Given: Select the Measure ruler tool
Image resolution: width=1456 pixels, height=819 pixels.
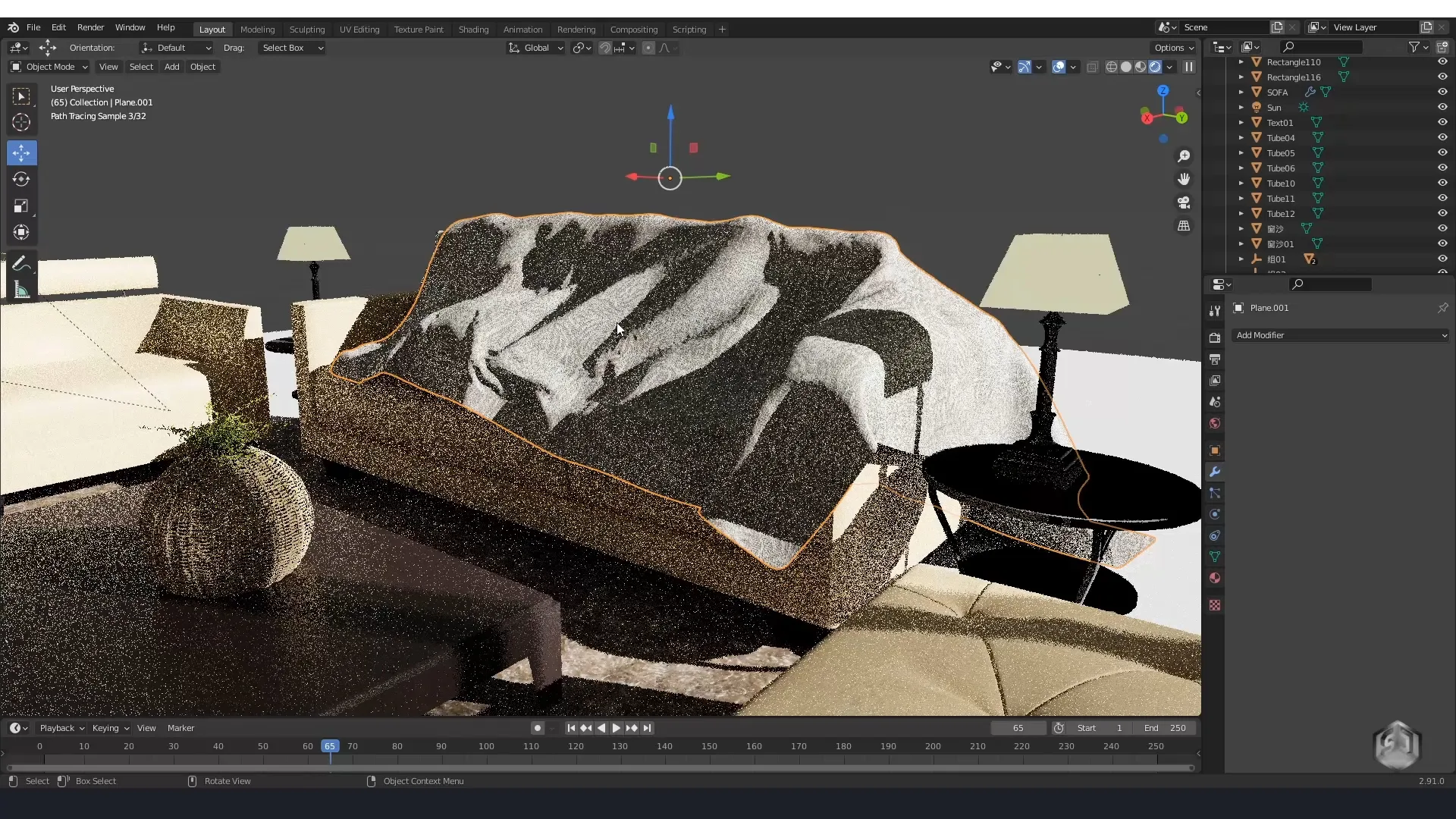Looking at the screenshot, I should click(21, 290).
